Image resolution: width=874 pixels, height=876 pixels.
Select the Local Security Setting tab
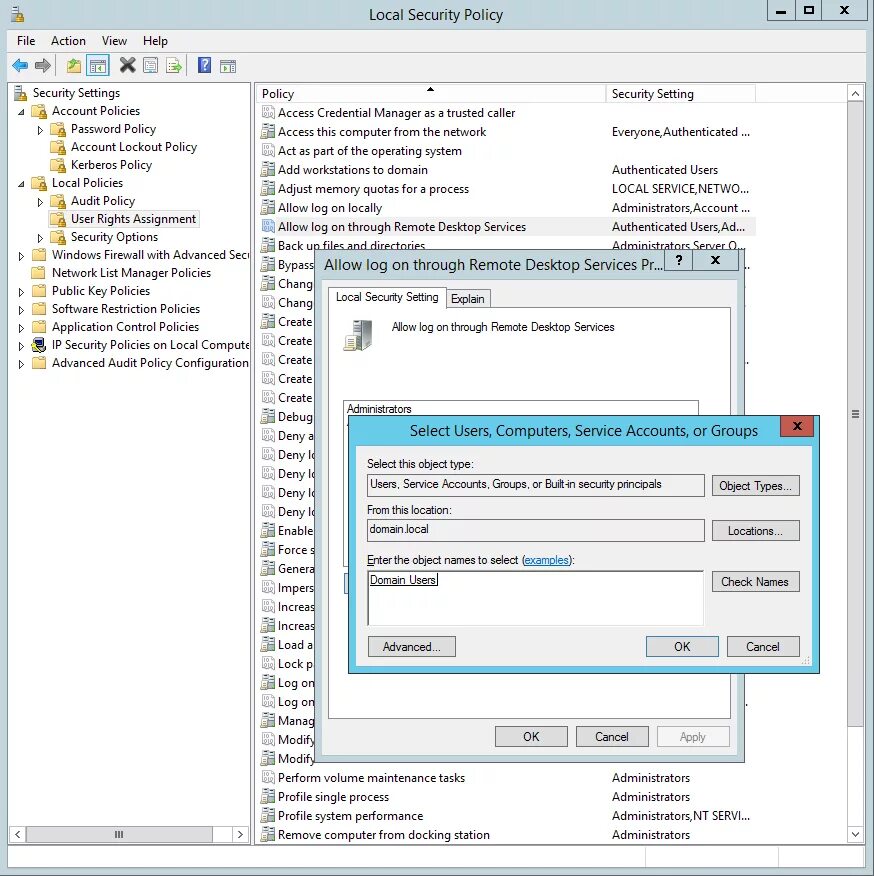[x=387, y=297]
